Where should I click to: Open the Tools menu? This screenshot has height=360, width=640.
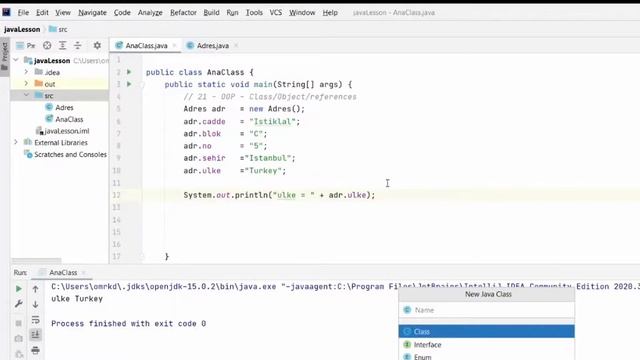pyautogui.click(x=254, y=13)
